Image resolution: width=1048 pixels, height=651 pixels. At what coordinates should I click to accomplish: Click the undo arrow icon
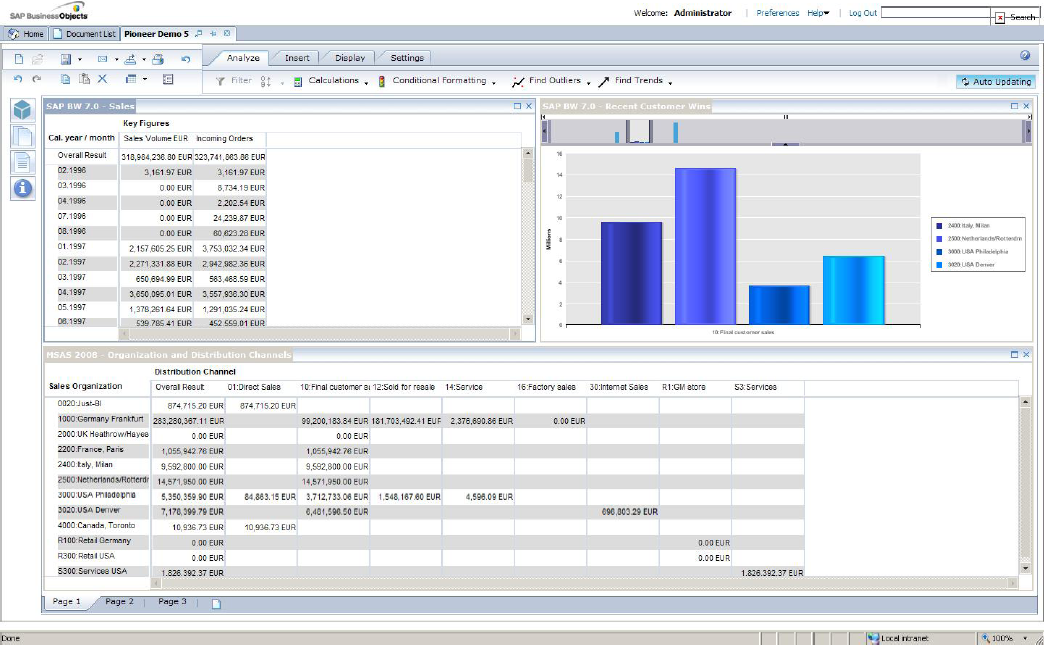18,79
